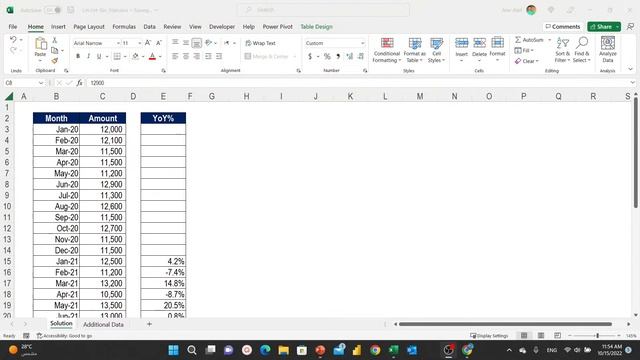Open Analyze Data tool

(608, 49)
